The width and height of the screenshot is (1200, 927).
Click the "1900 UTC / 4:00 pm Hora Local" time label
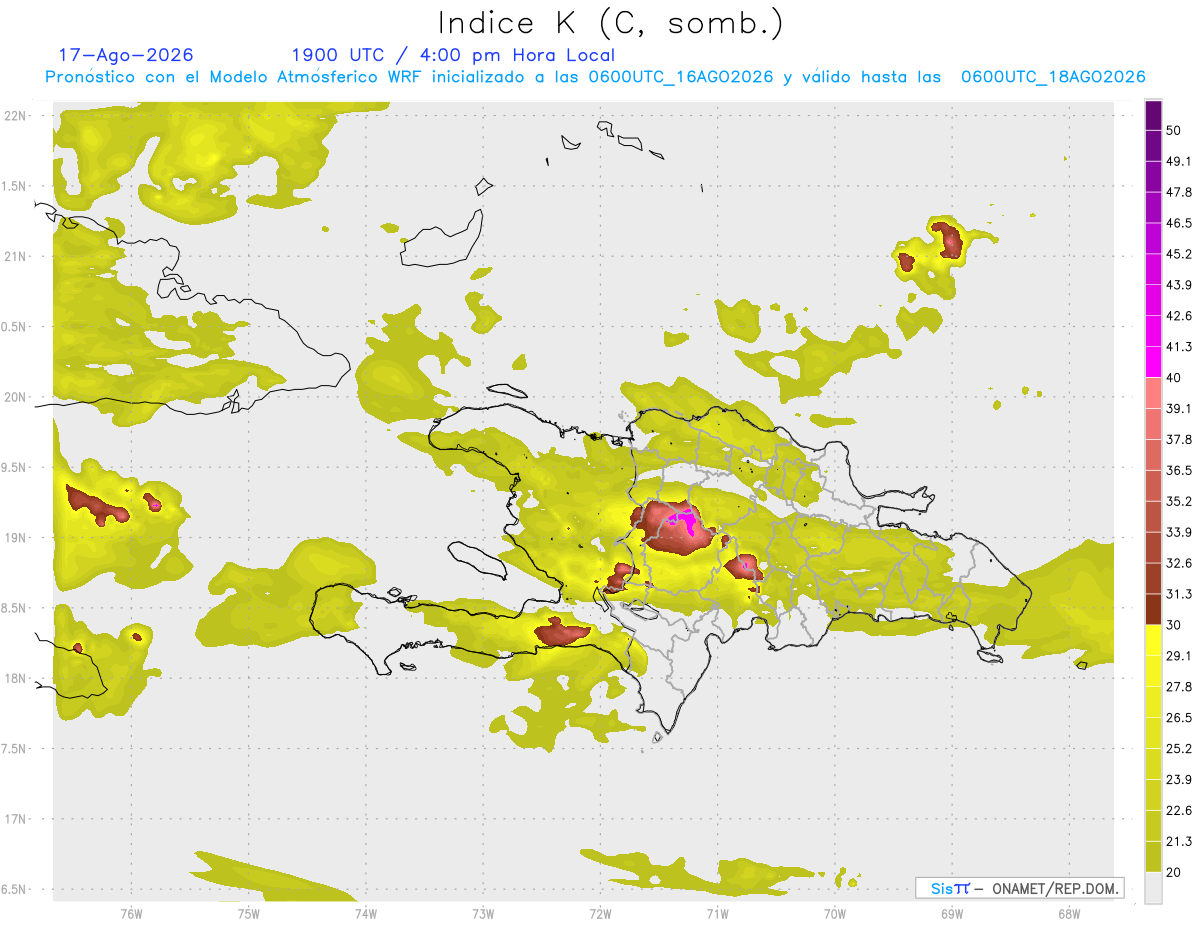pos(453,55)
